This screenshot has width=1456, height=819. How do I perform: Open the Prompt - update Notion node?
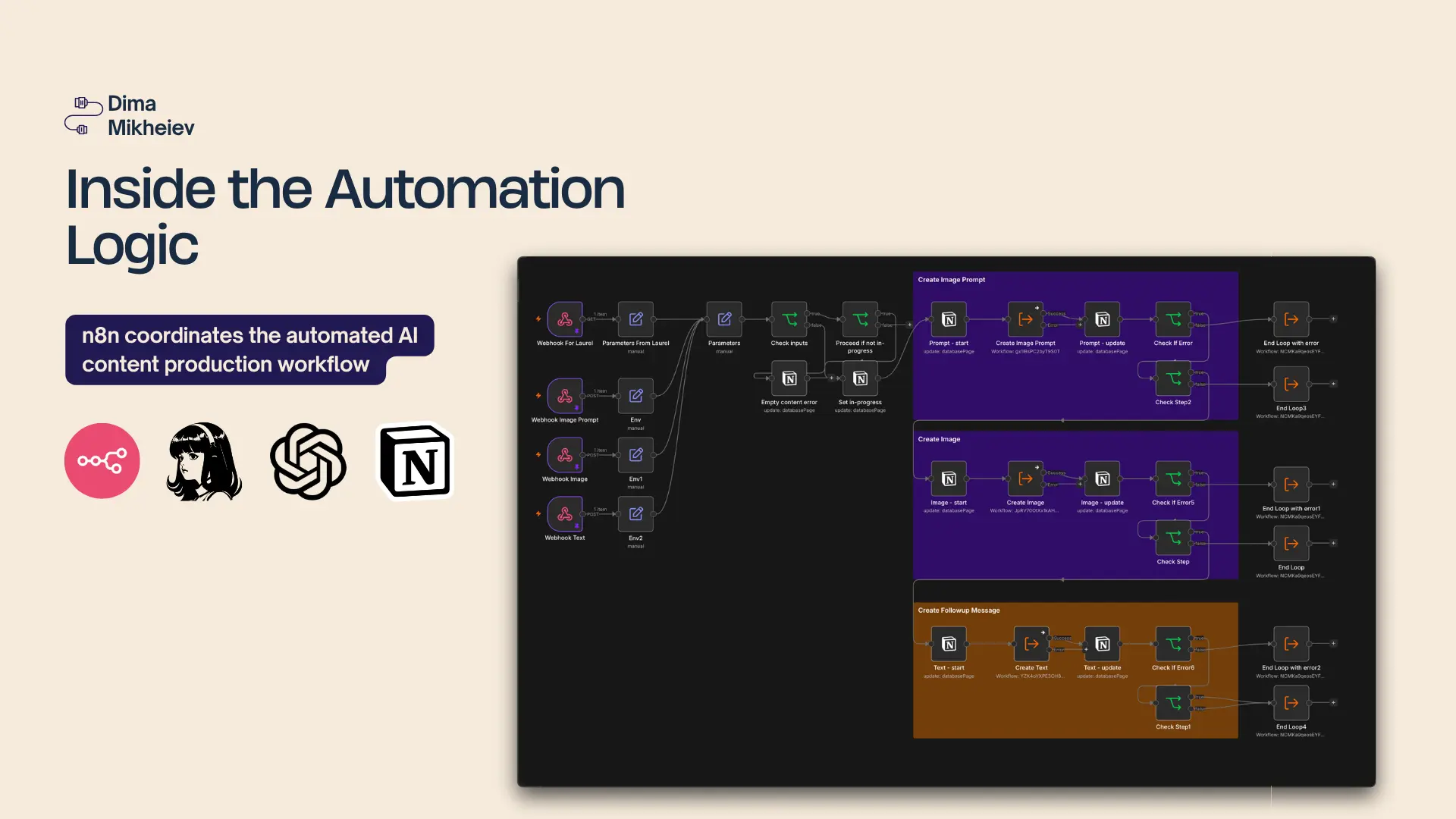(1103, 319)
